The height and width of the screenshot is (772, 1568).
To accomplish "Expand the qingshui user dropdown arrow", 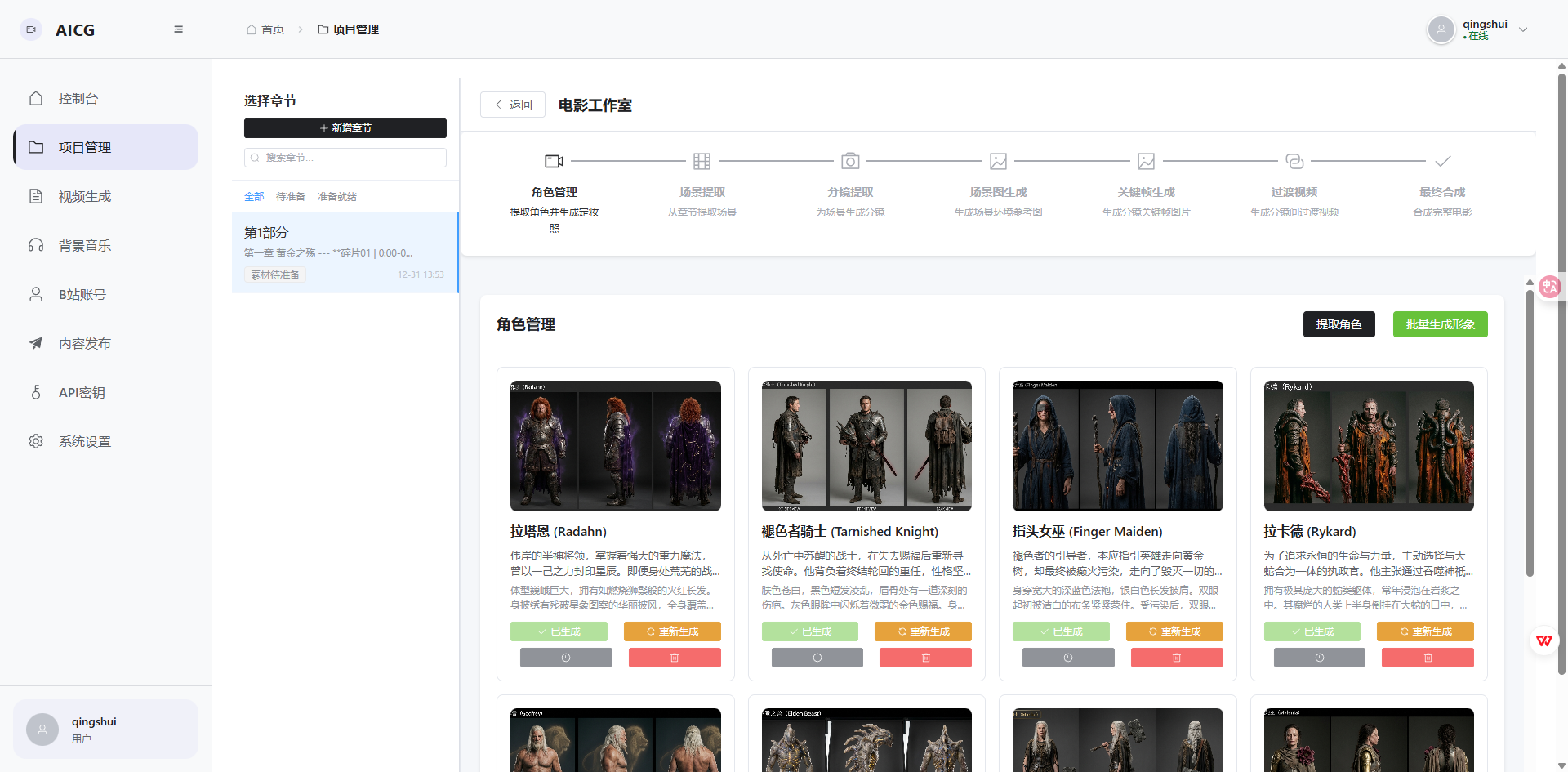I will 1523,29.
